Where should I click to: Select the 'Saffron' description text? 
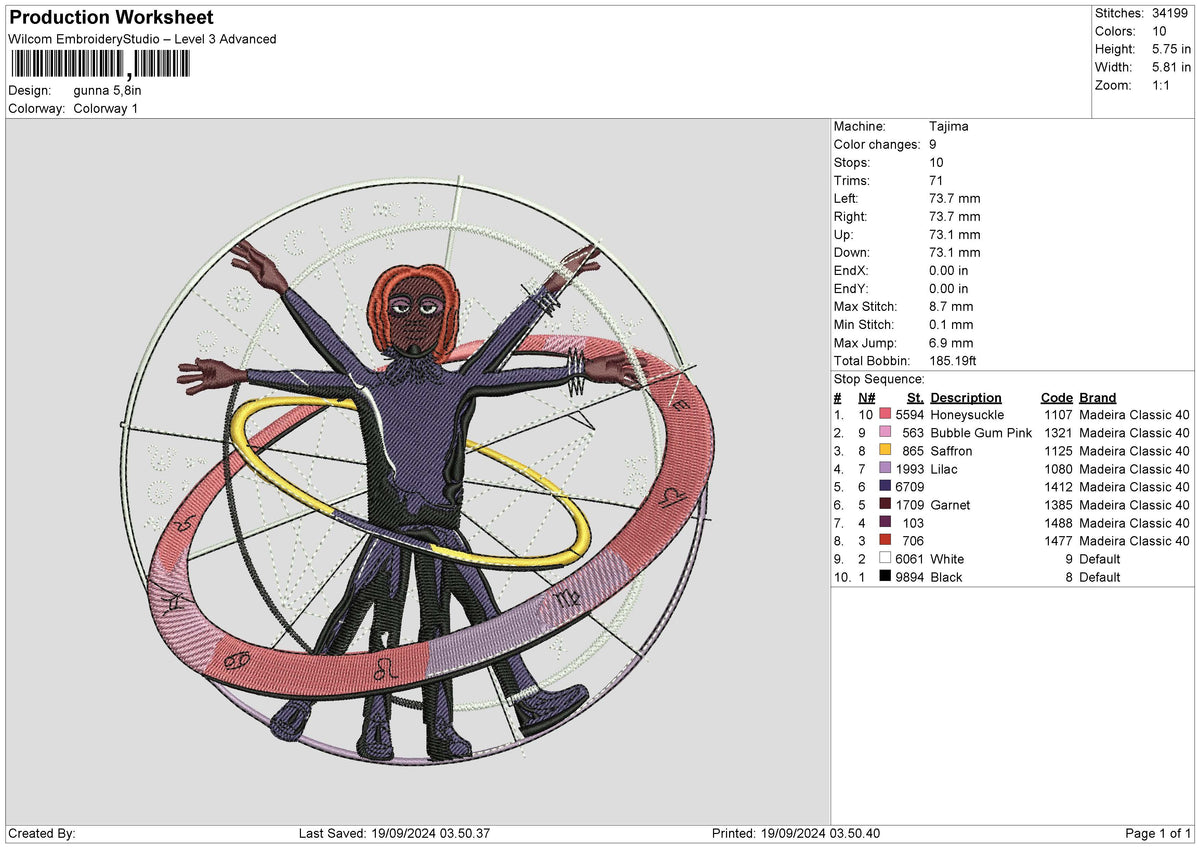[951, 451]
